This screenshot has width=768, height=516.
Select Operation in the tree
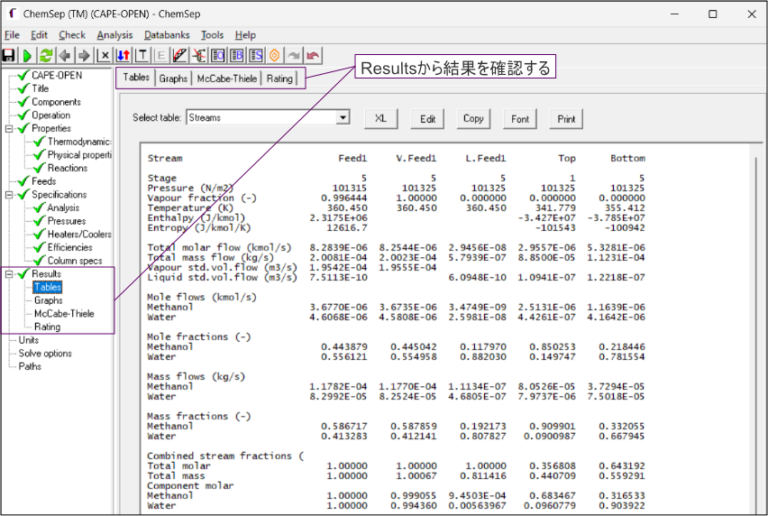click(51, 115)
